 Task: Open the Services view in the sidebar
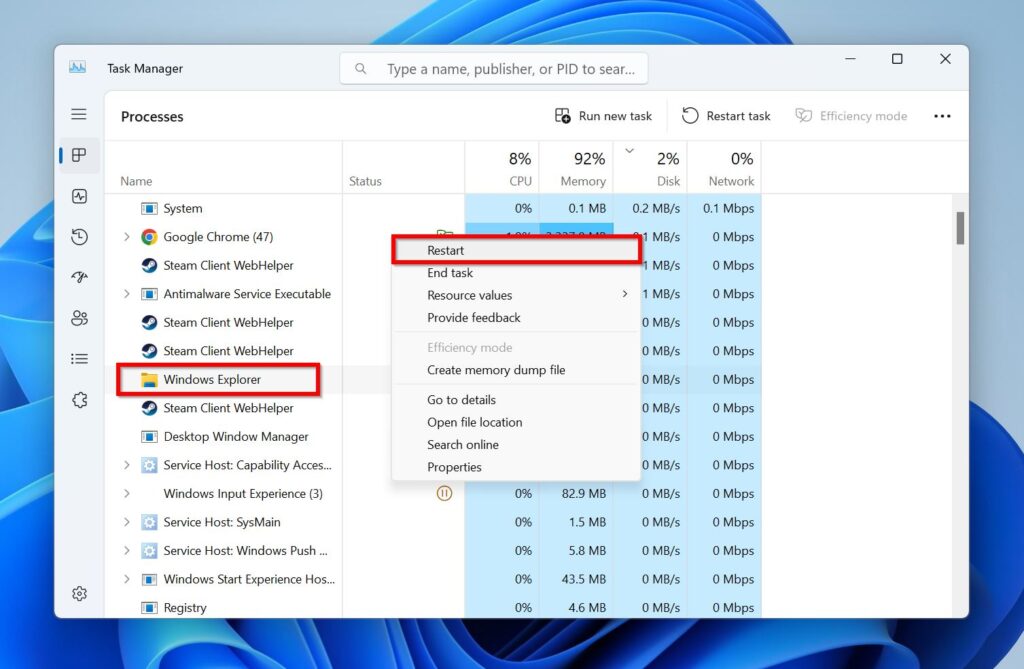coord(79,399)
